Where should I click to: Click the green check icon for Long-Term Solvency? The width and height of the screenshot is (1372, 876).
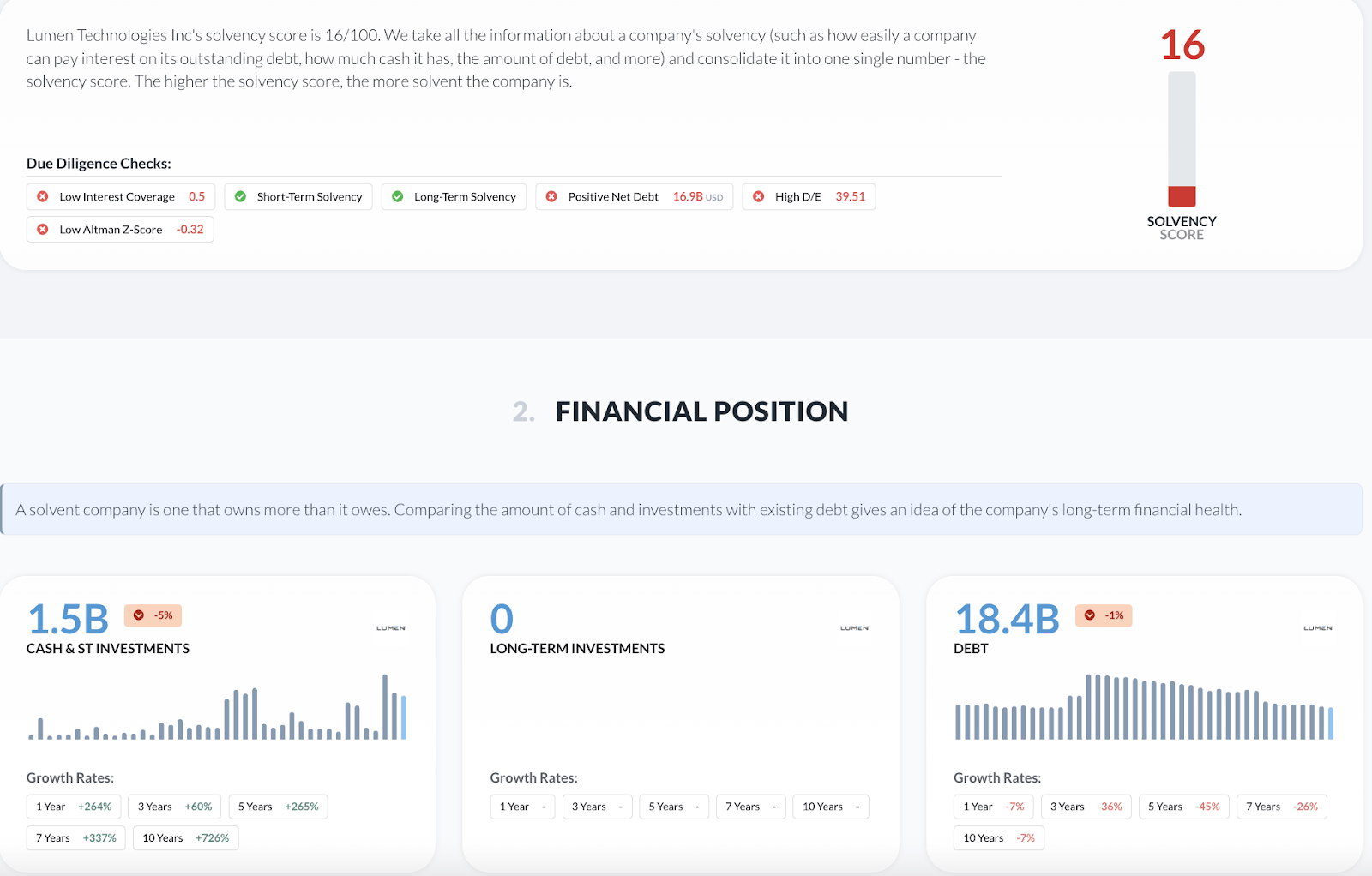click(398, 197)
